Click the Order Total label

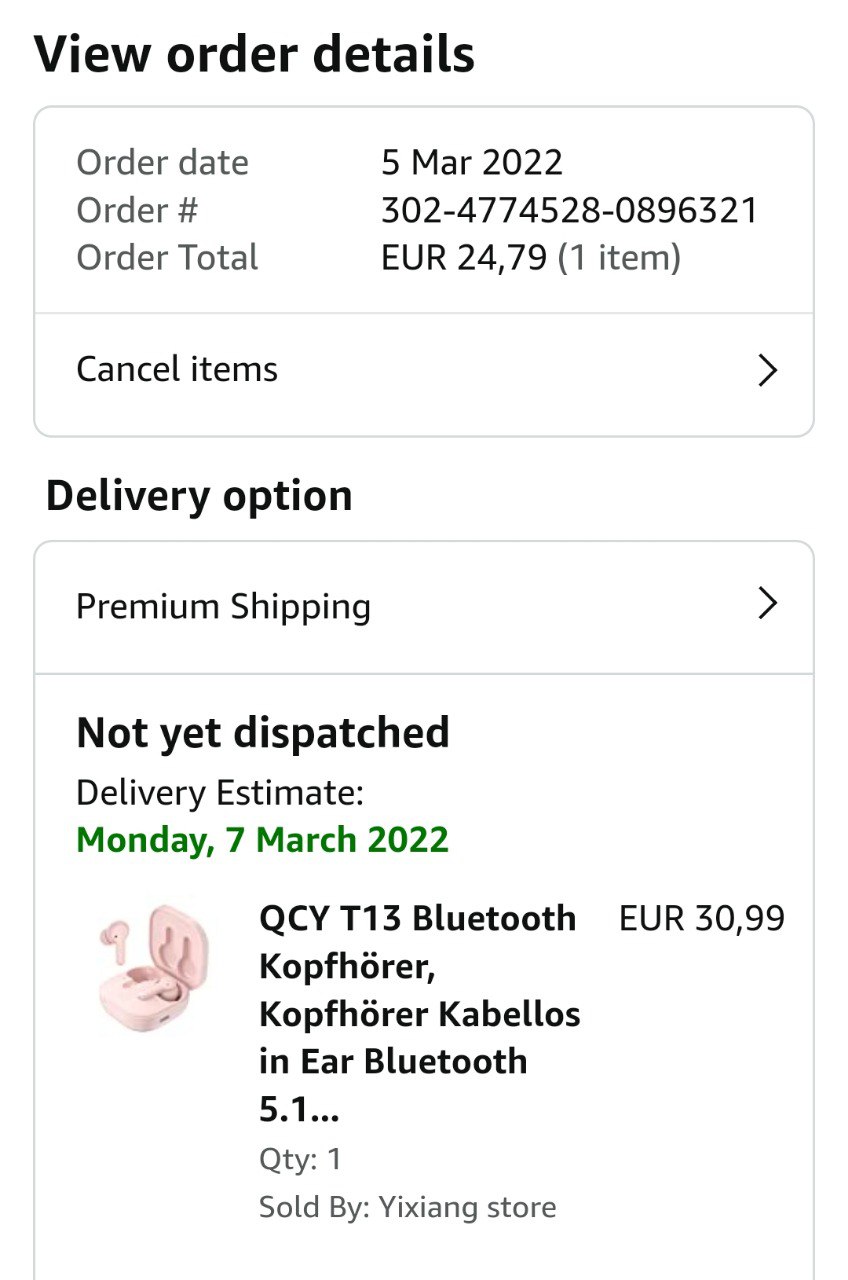tap(167, 258)
